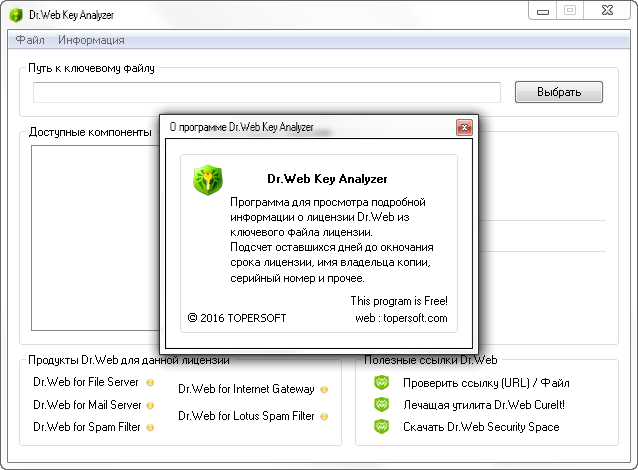The width and height of the screenshot is (638, 470).
Task: Click the green shield key icon in dialog
Action: (208, 179)
